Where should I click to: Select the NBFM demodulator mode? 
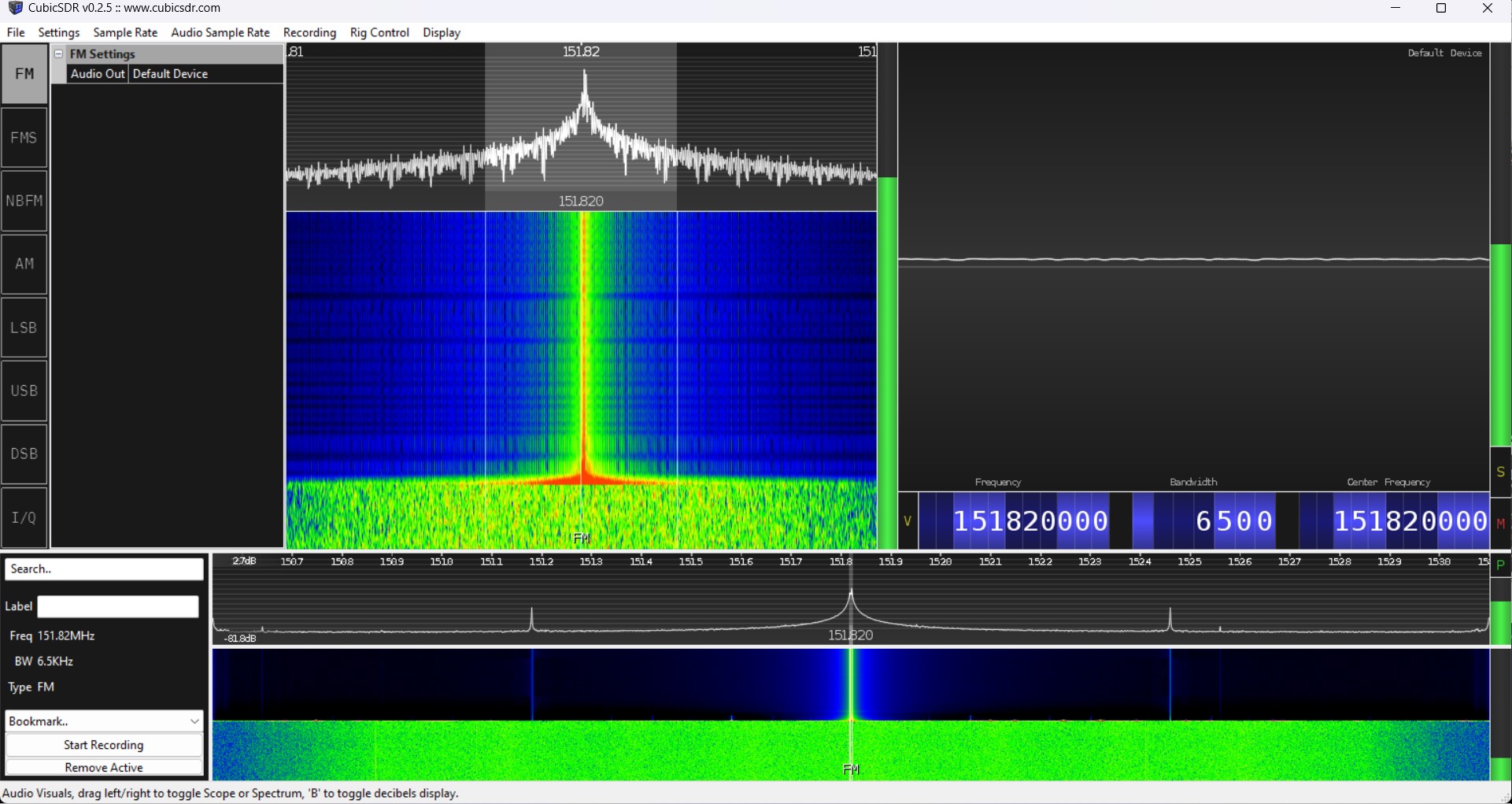tap(24, 201)
